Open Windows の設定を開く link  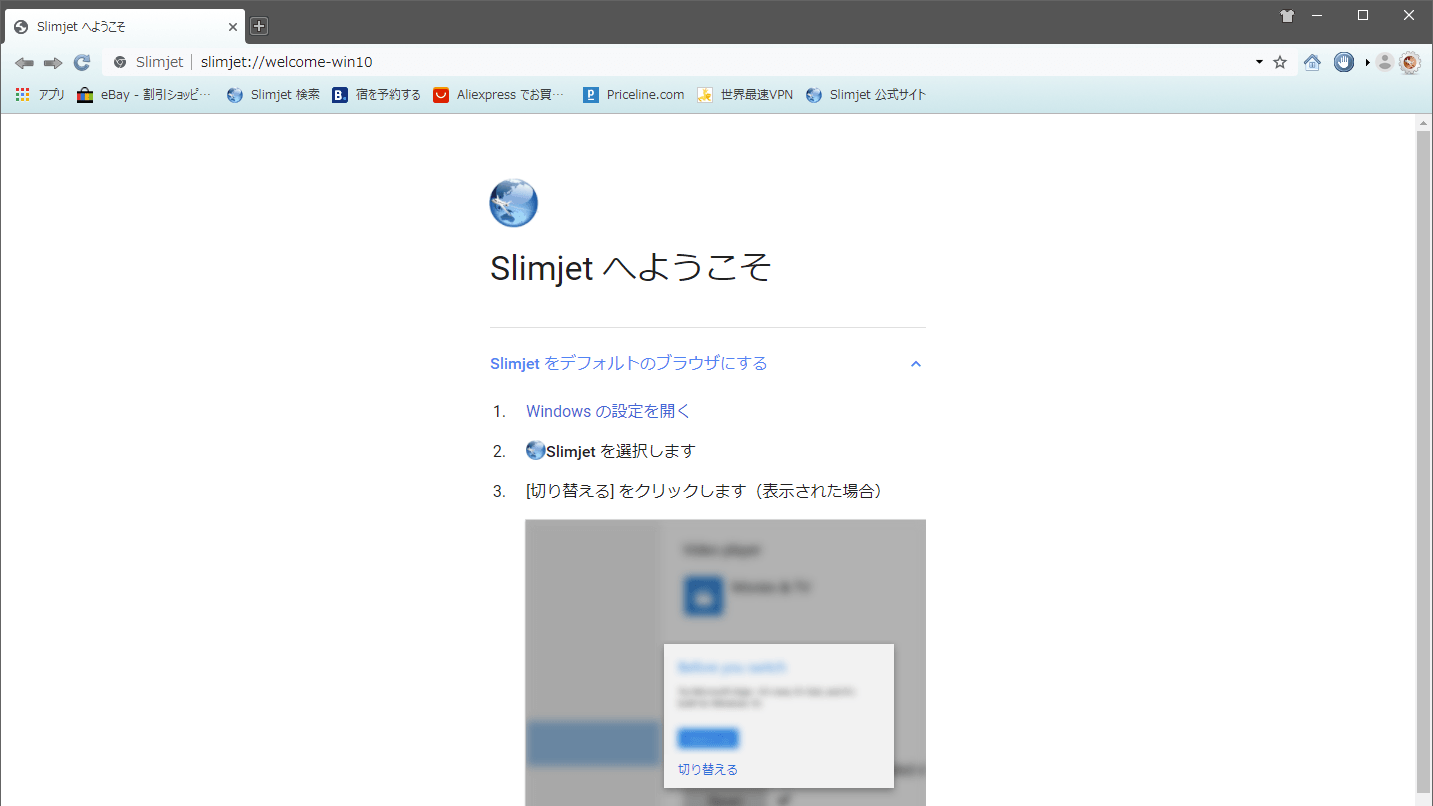pos(608,411)
